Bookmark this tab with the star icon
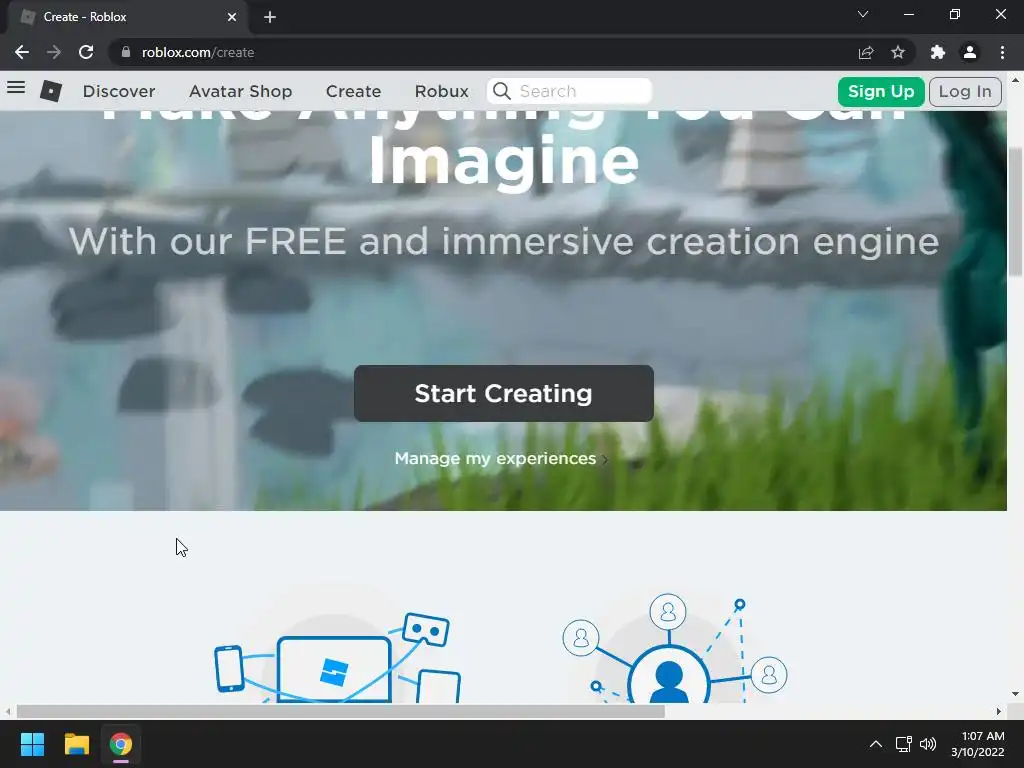1024x768 pixels. 898,52
